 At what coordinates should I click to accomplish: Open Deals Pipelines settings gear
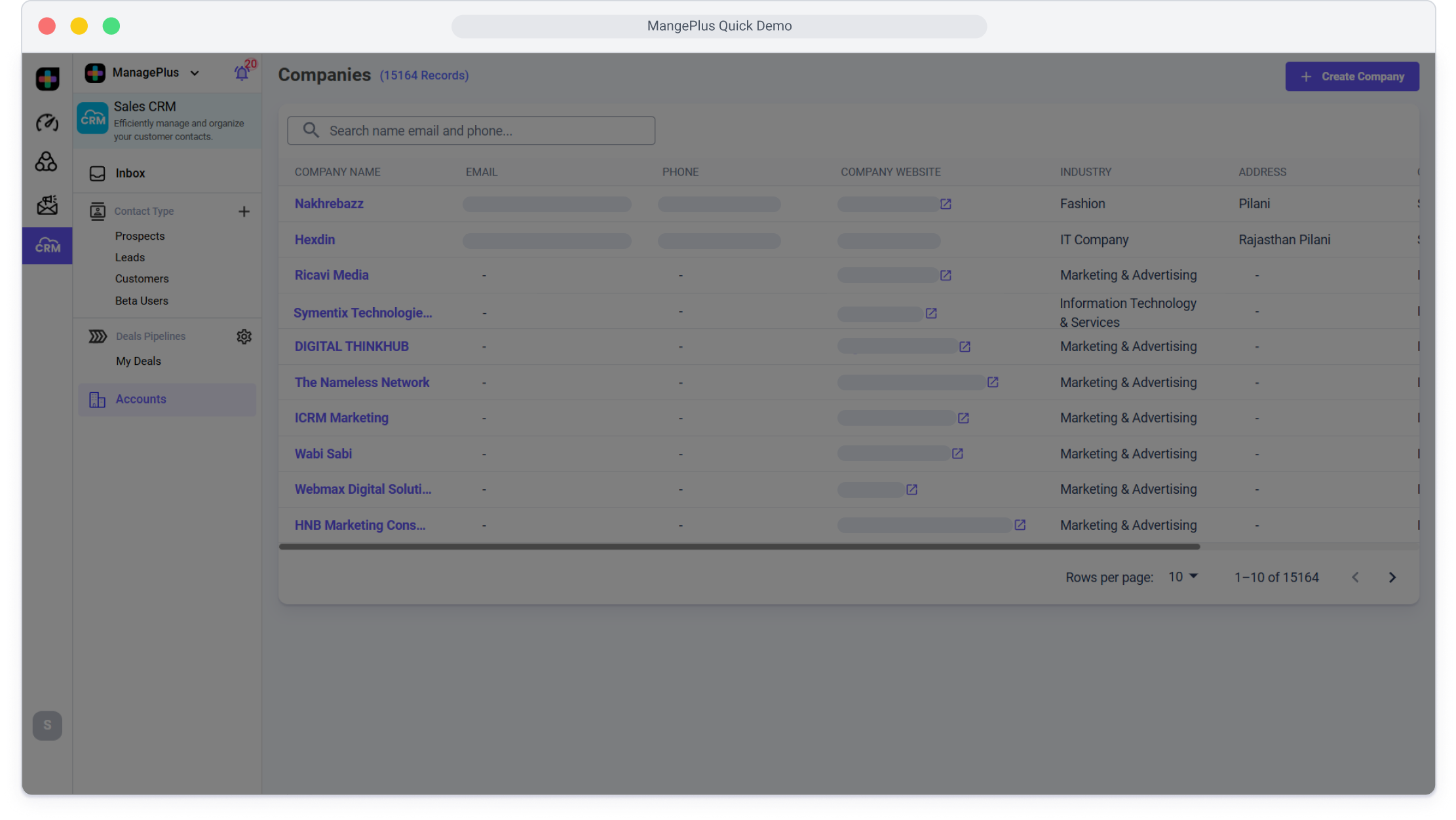pyautogui.click(x=244, y=336)
